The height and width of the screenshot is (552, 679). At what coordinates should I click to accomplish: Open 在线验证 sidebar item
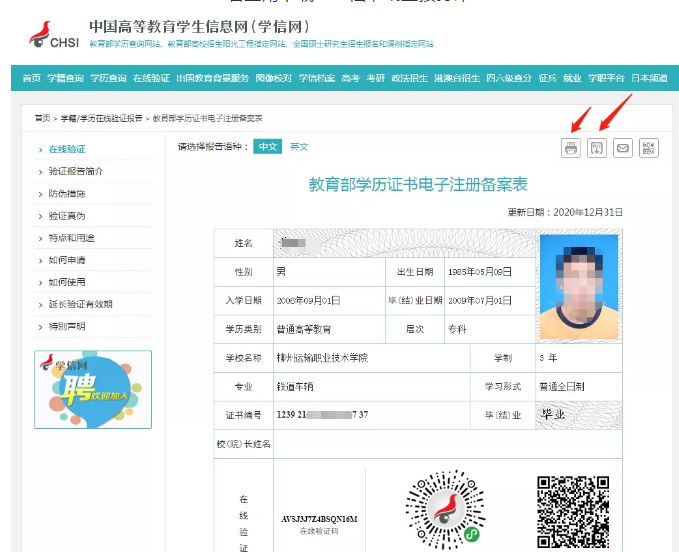pyautogui.click(x=67, y=149)
